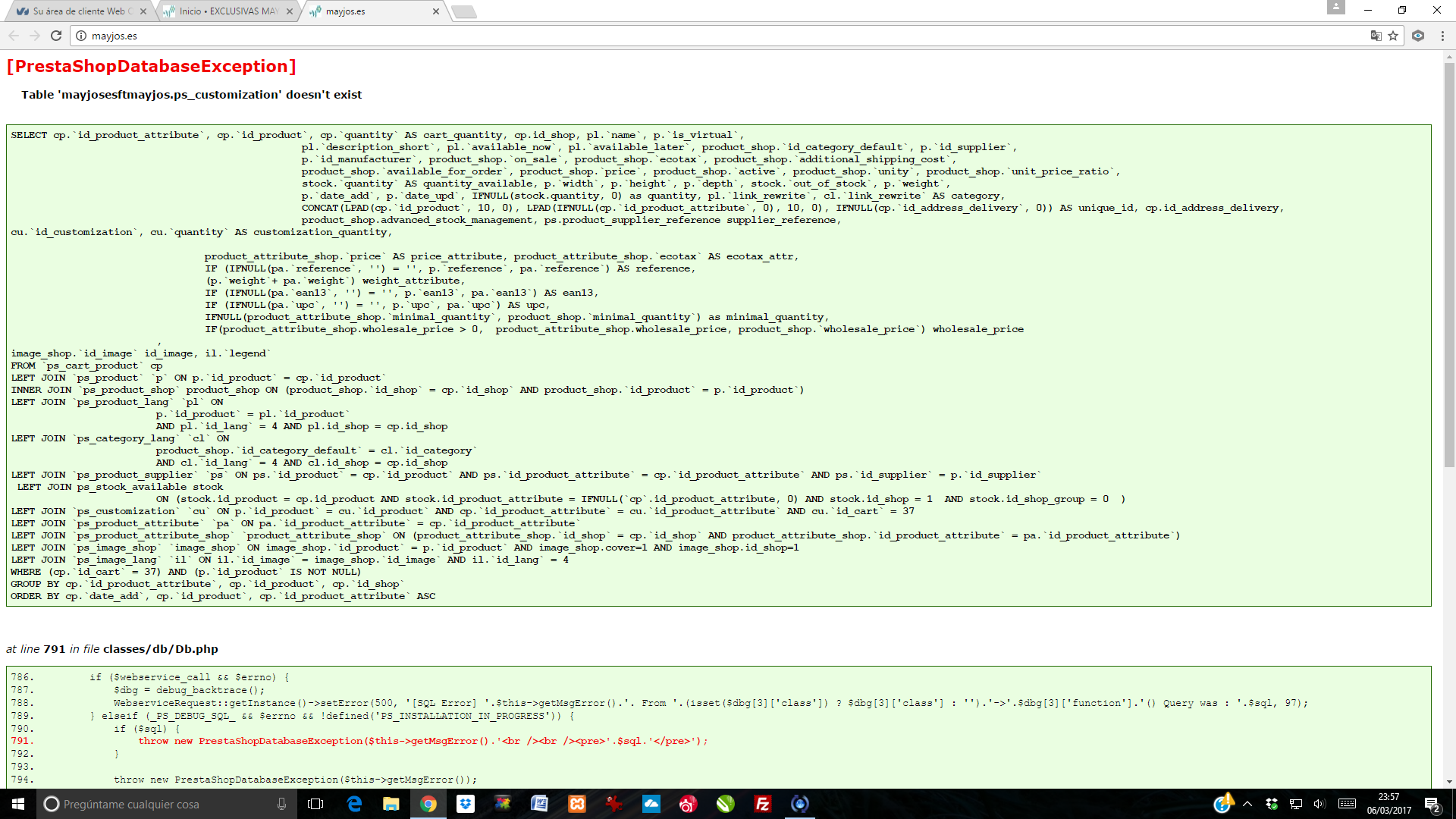Close the mayjos.es tab
This screenshot has width=1456, height=819.
click(x=435, y=11)
